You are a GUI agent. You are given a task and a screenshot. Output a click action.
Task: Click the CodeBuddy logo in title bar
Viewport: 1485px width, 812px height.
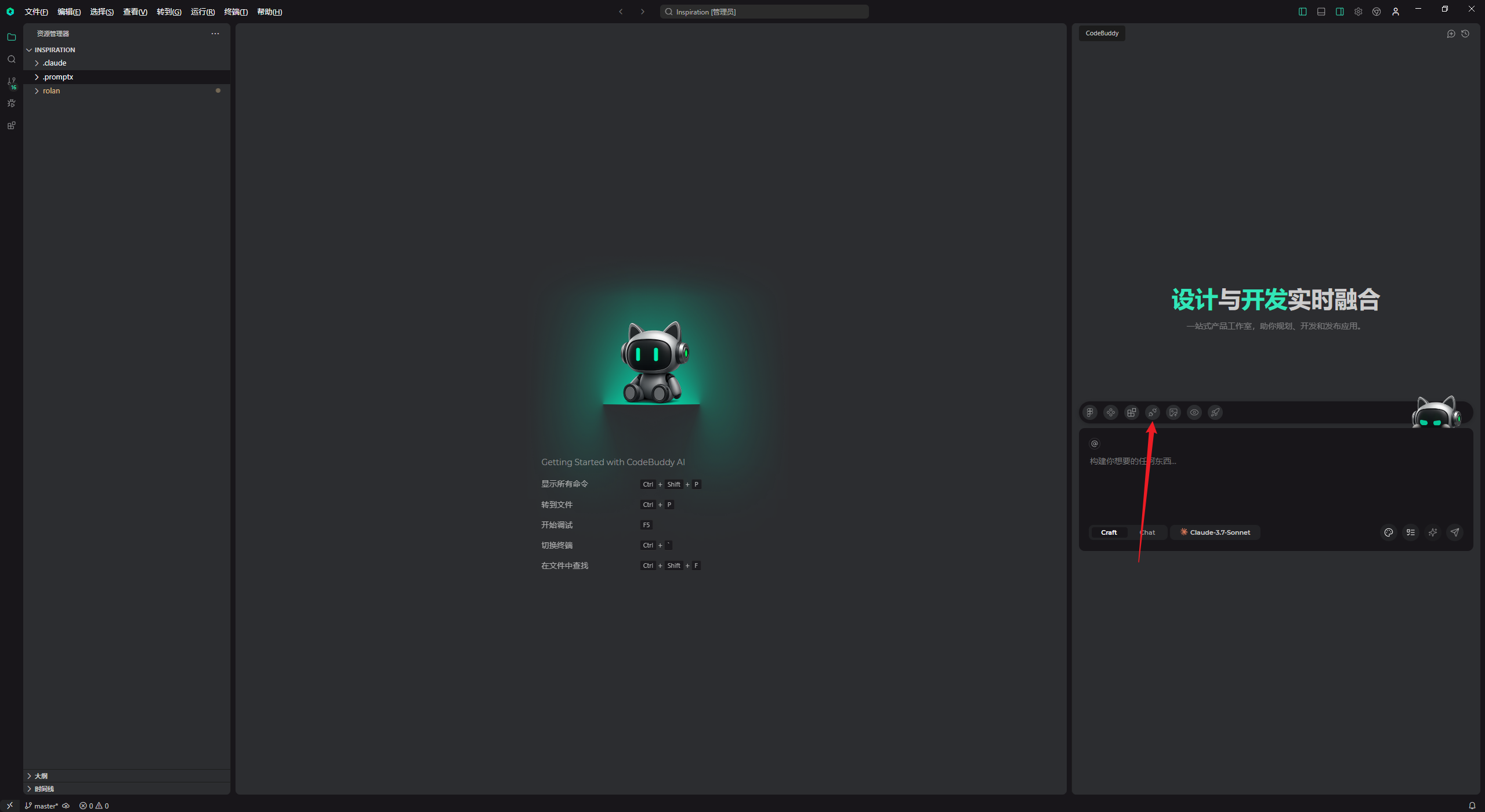(10, 11)
